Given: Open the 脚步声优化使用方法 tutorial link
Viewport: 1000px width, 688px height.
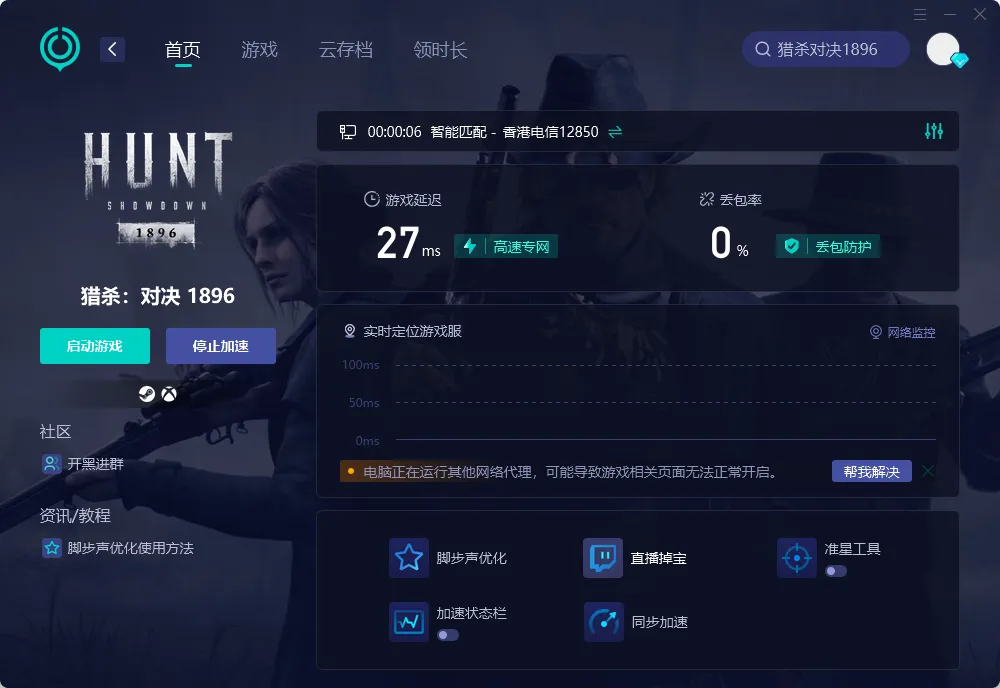Looking at the screenshot, I should click(x=130, y=548).
